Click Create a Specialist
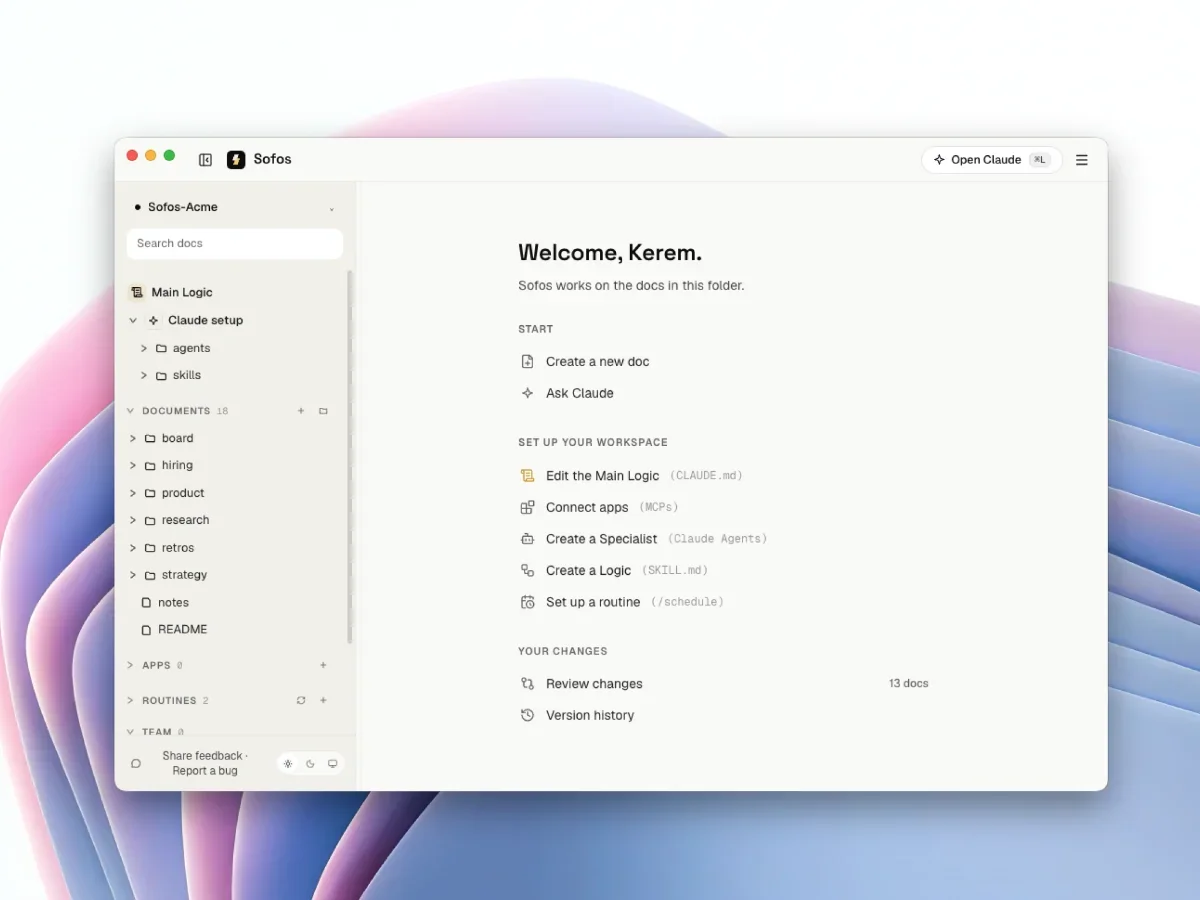This screenshot has width=1200, height=900. [x=601, y=539]
